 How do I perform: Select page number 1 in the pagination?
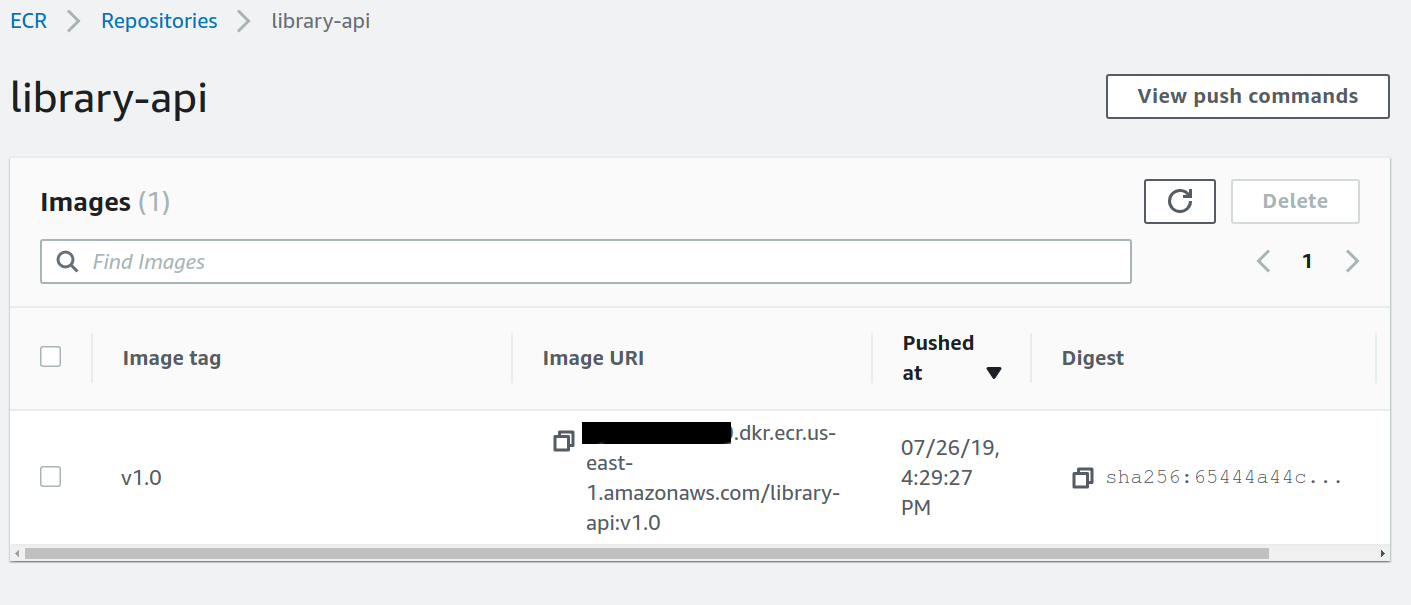(x=1307, y=261)
